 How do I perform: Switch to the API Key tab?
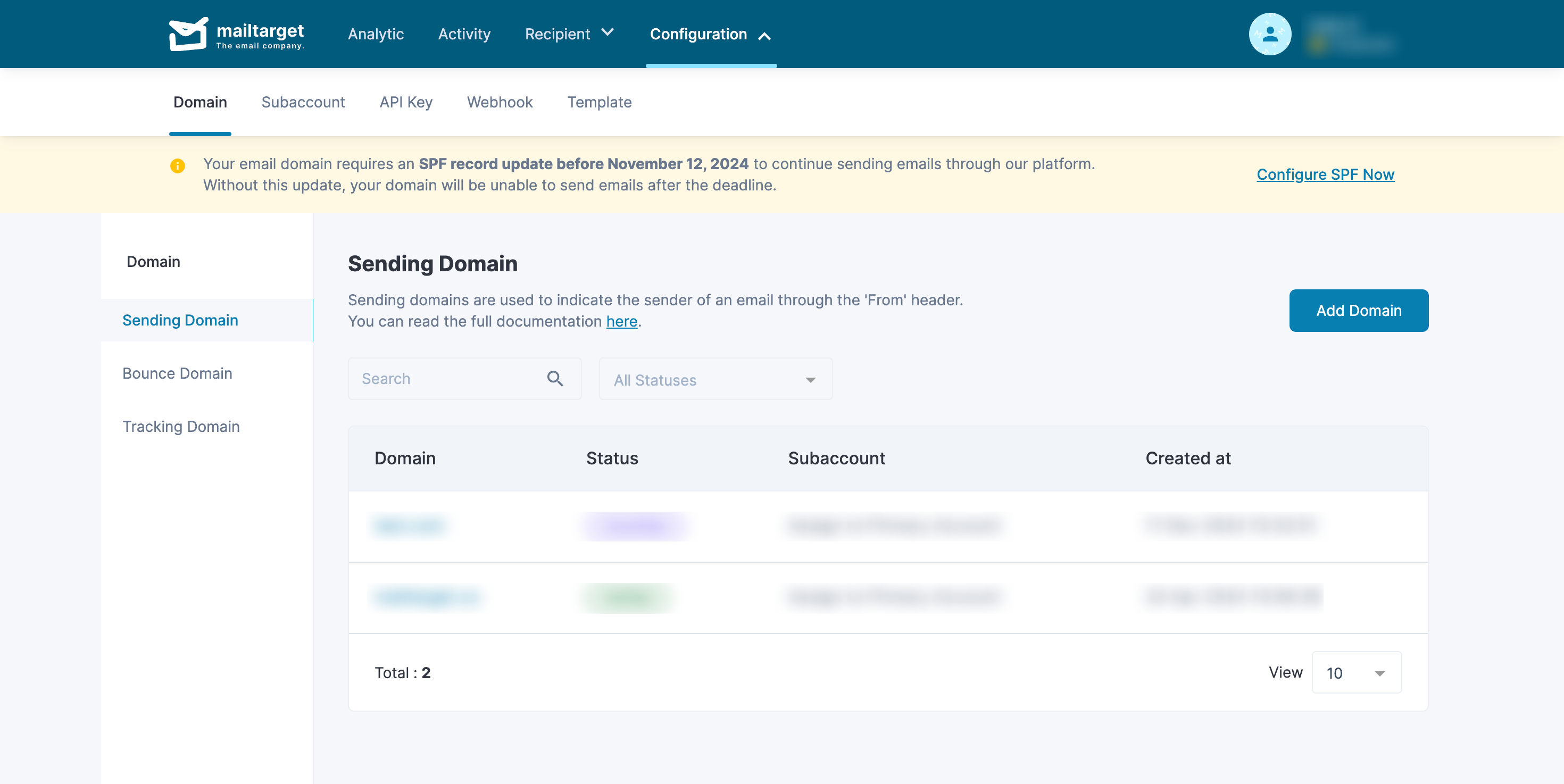[405, 102]
